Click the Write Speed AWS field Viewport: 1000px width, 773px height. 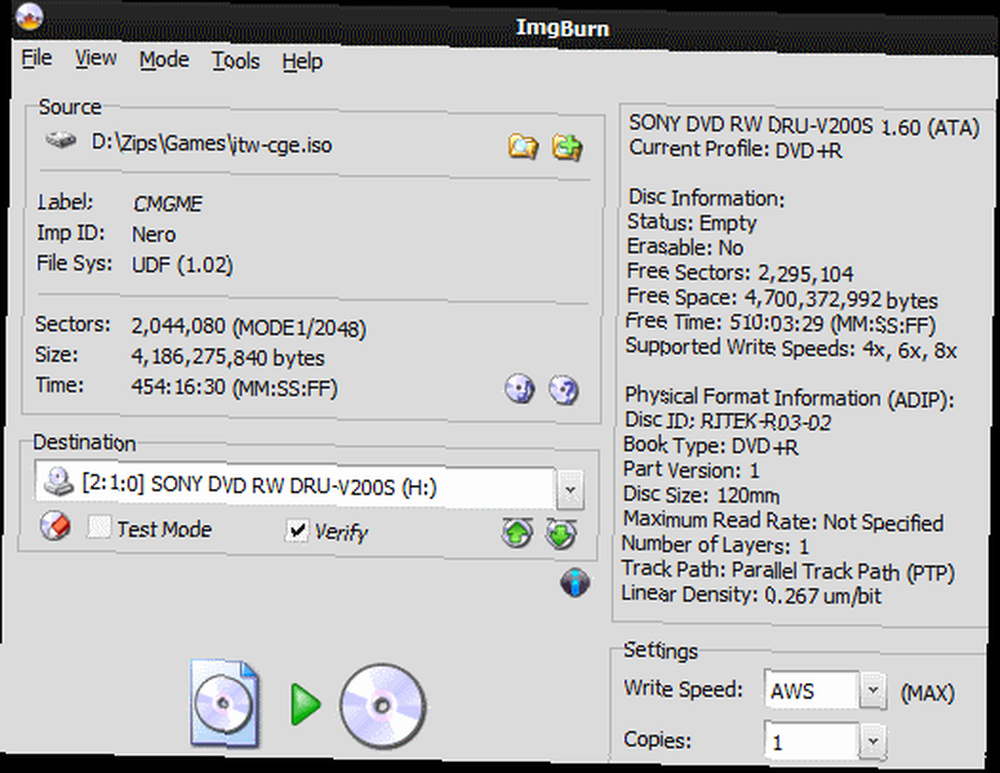[812, 690]
